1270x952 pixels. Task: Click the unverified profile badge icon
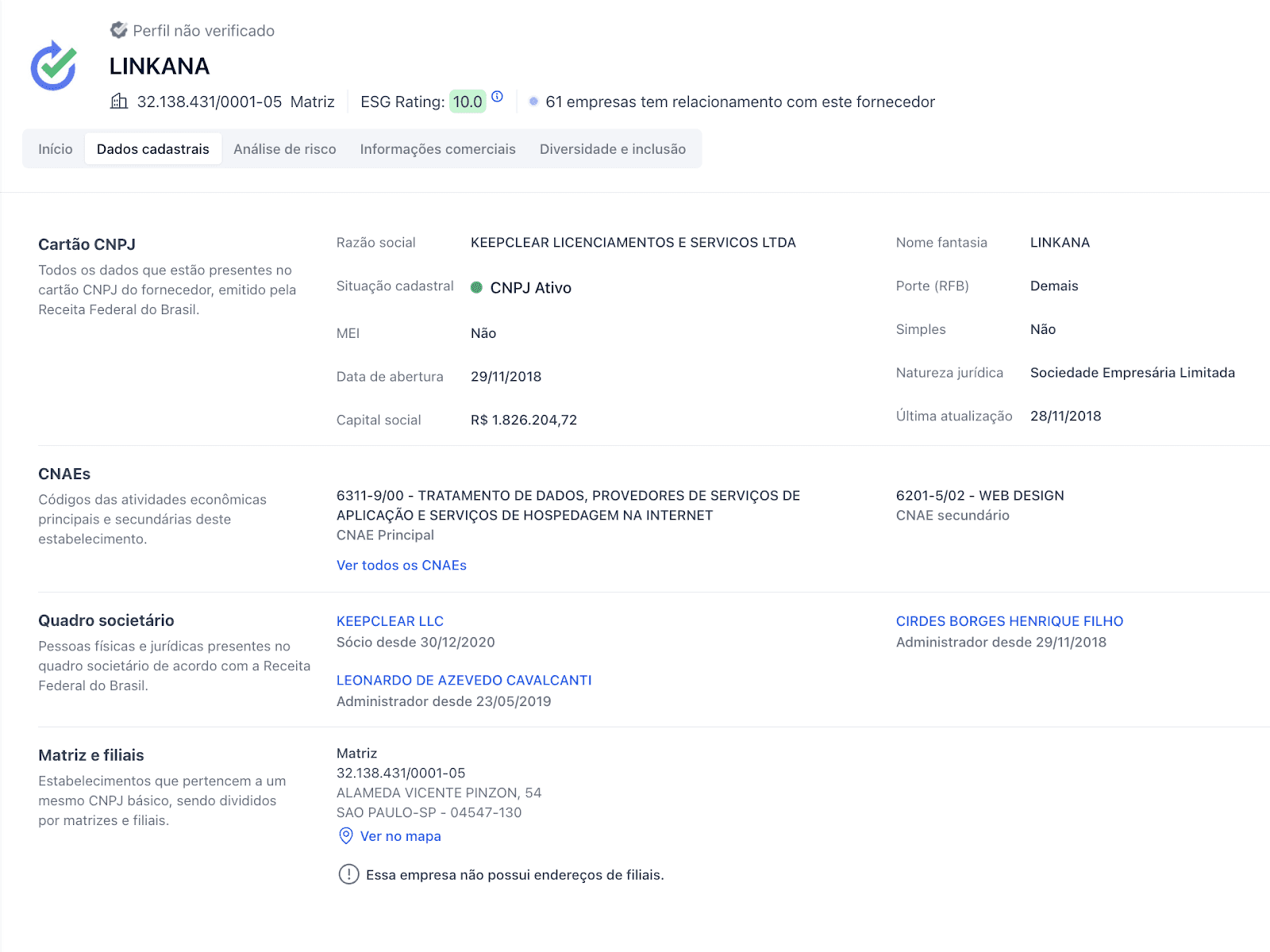coord(119,30)
